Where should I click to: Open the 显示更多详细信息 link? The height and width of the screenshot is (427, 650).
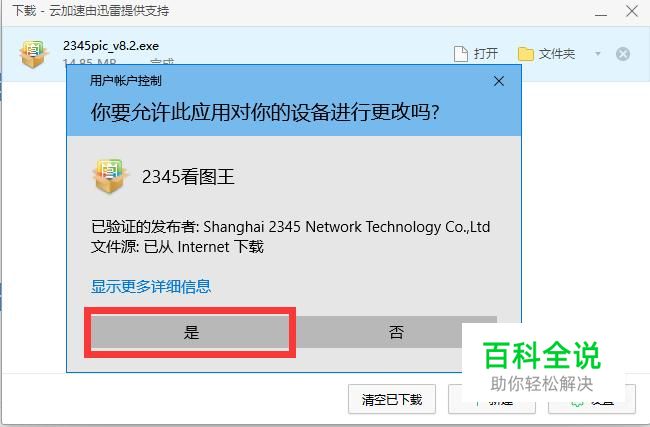click(x=151, y=286)
